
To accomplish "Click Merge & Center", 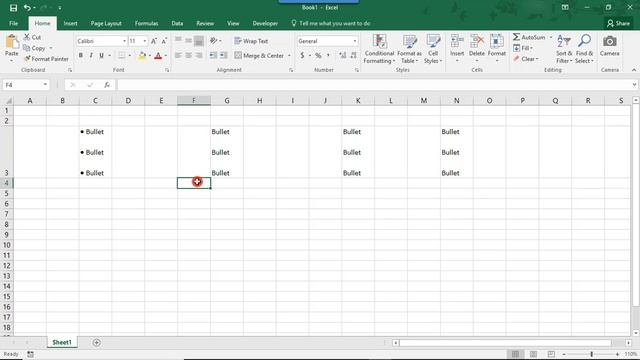I will point(259,56).
